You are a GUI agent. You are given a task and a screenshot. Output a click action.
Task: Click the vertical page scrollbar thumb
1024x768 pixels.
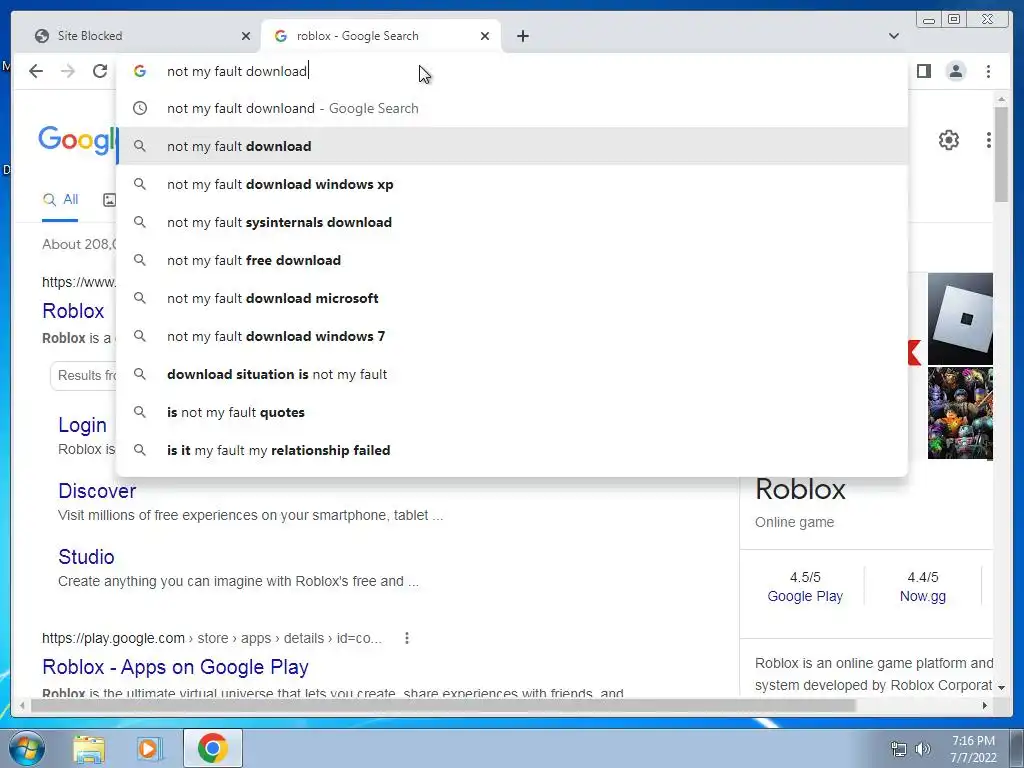[1001, 154]
